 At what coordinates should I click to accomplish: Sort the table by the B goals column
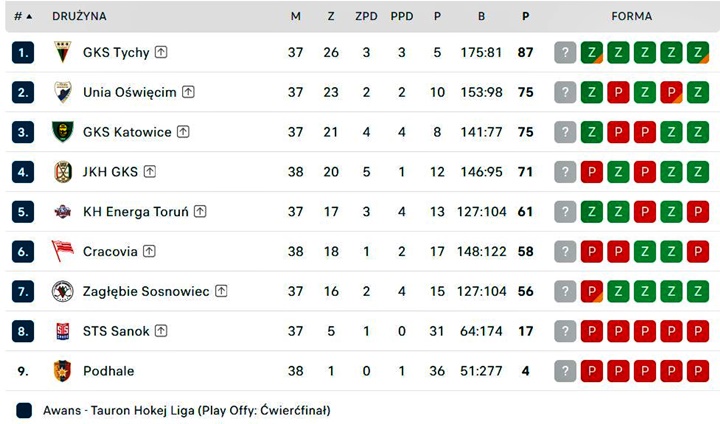pos(481,17)
